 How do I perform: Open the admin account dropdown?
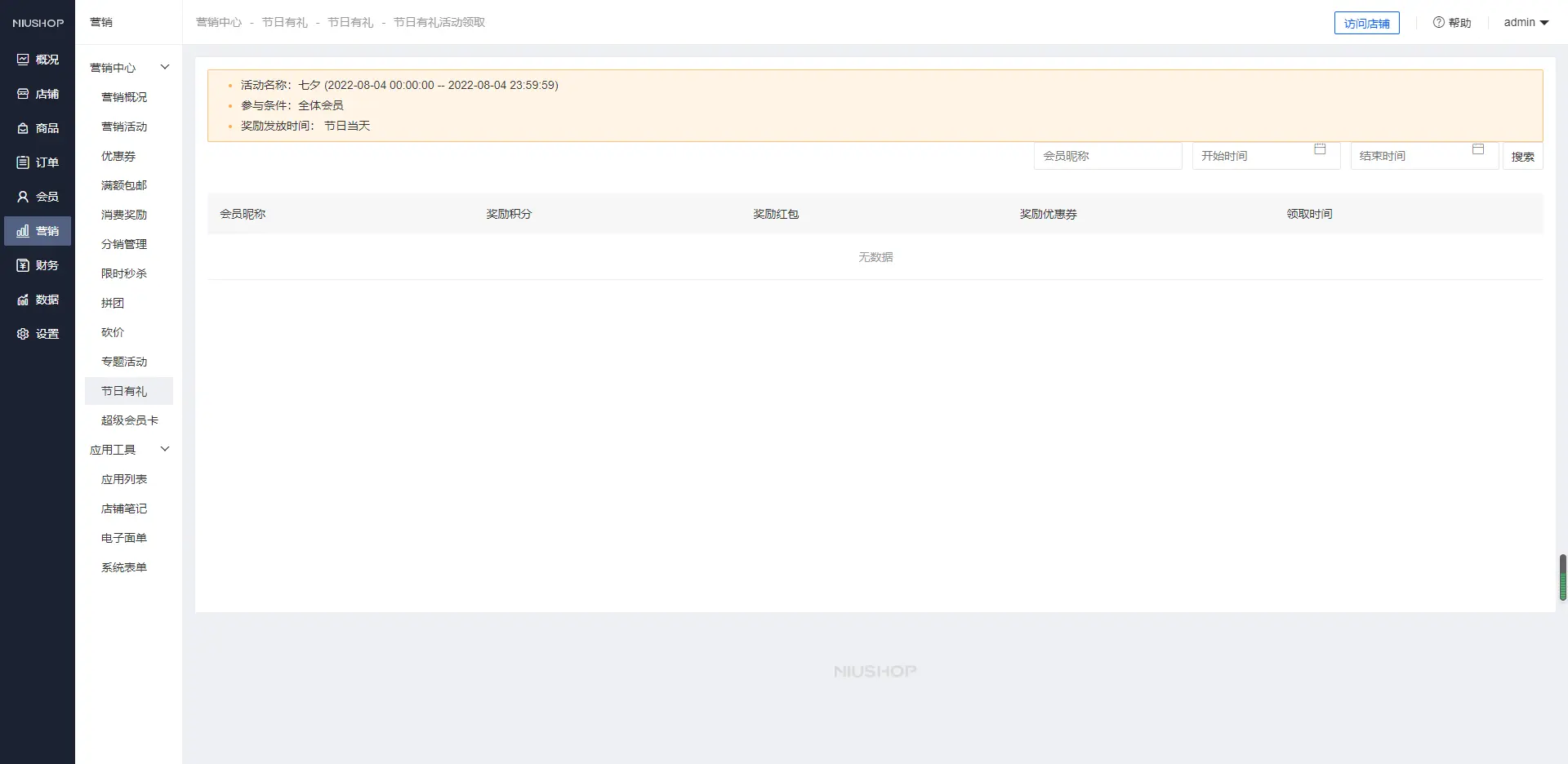(x=1526, y=23)
